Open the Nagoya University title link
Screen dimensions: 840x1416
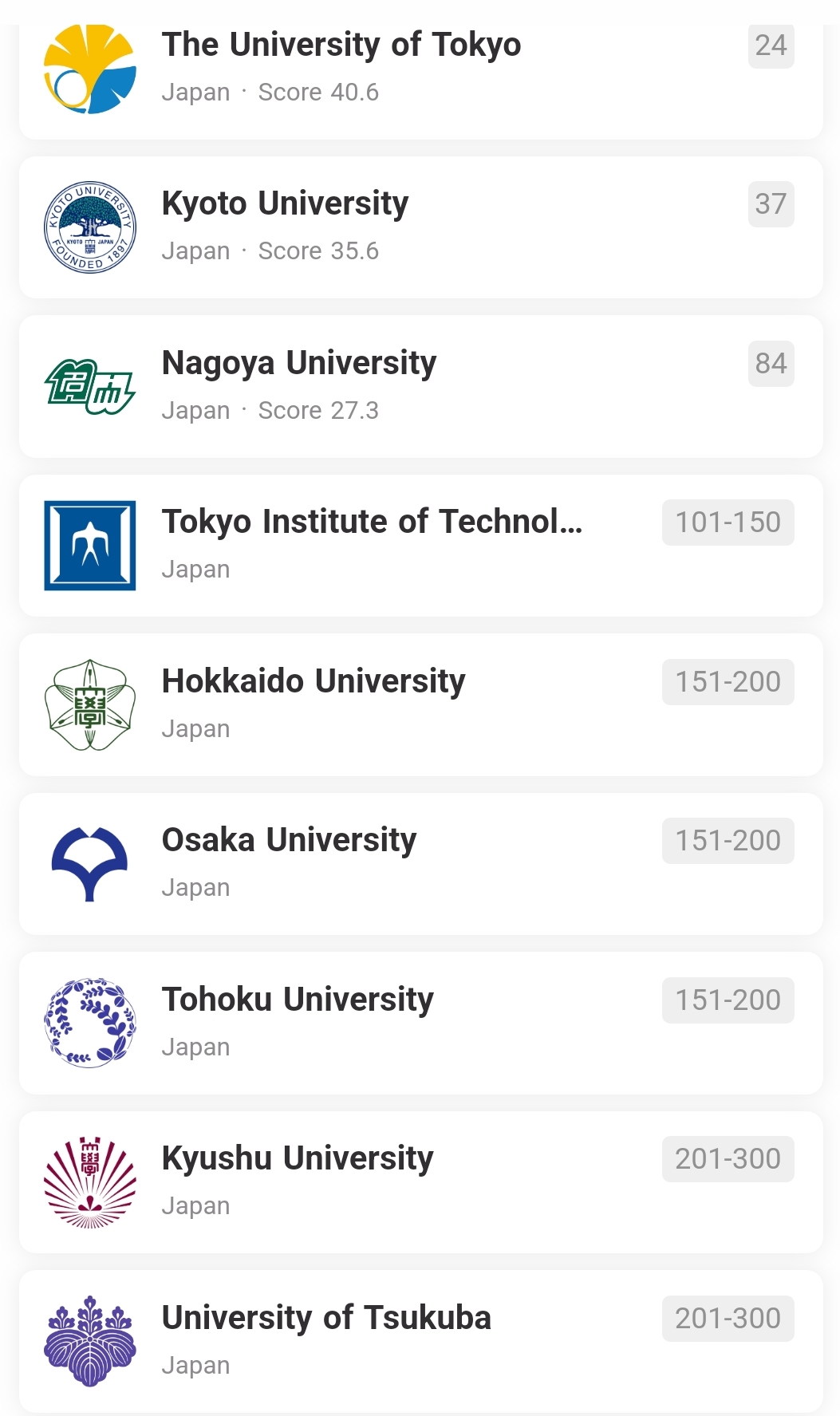(x=299, y=363)
